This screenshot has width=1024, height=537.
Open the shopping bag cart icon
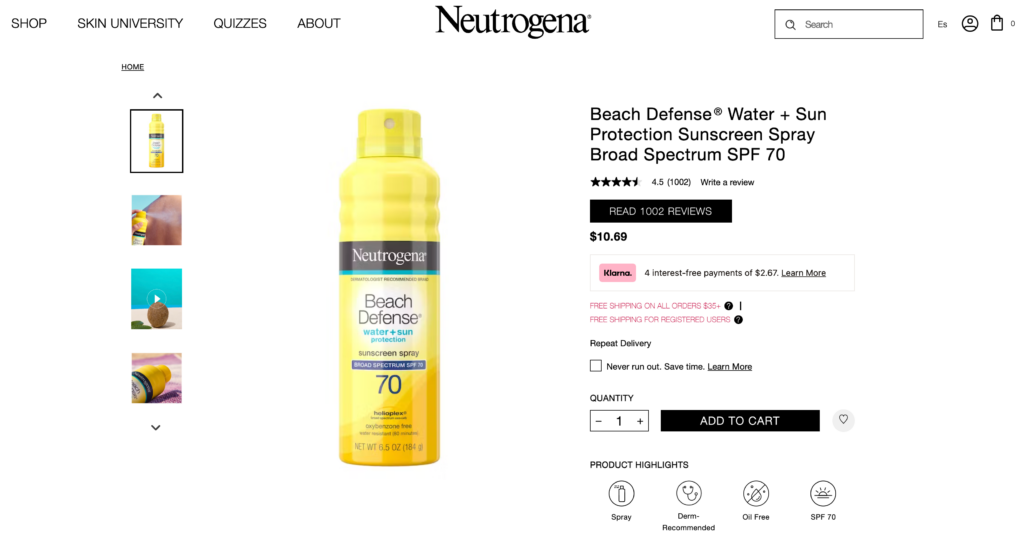tap(997, 24)
